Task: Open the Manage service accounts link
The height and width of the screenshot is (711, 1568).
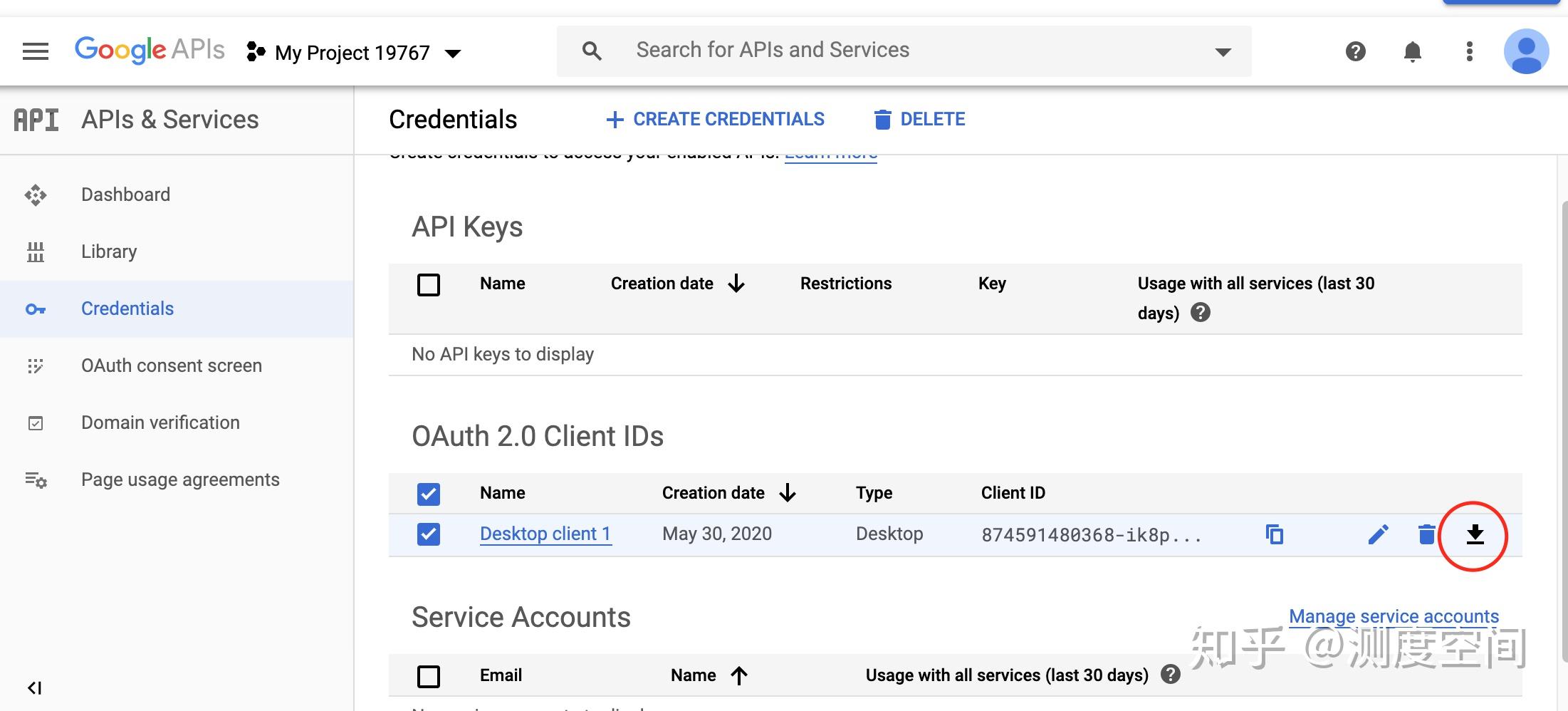Action: pyautogui.click(x=1394, y=616)
